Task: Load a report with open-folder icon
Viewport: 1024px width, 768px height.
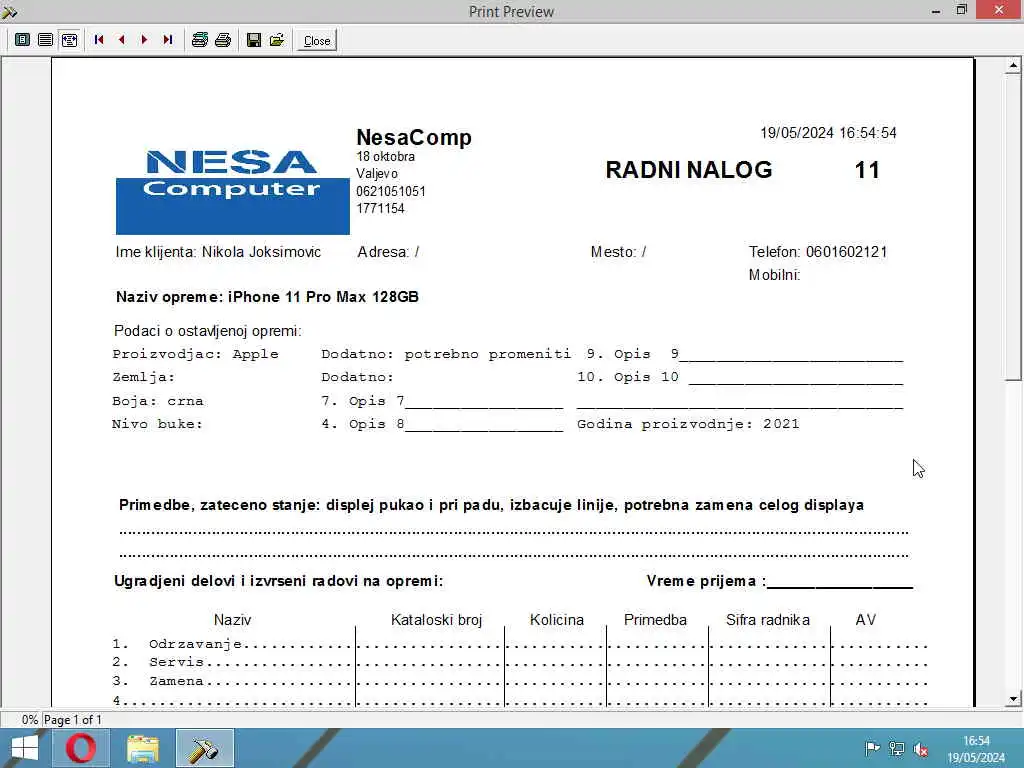Action: click(277, 40)
